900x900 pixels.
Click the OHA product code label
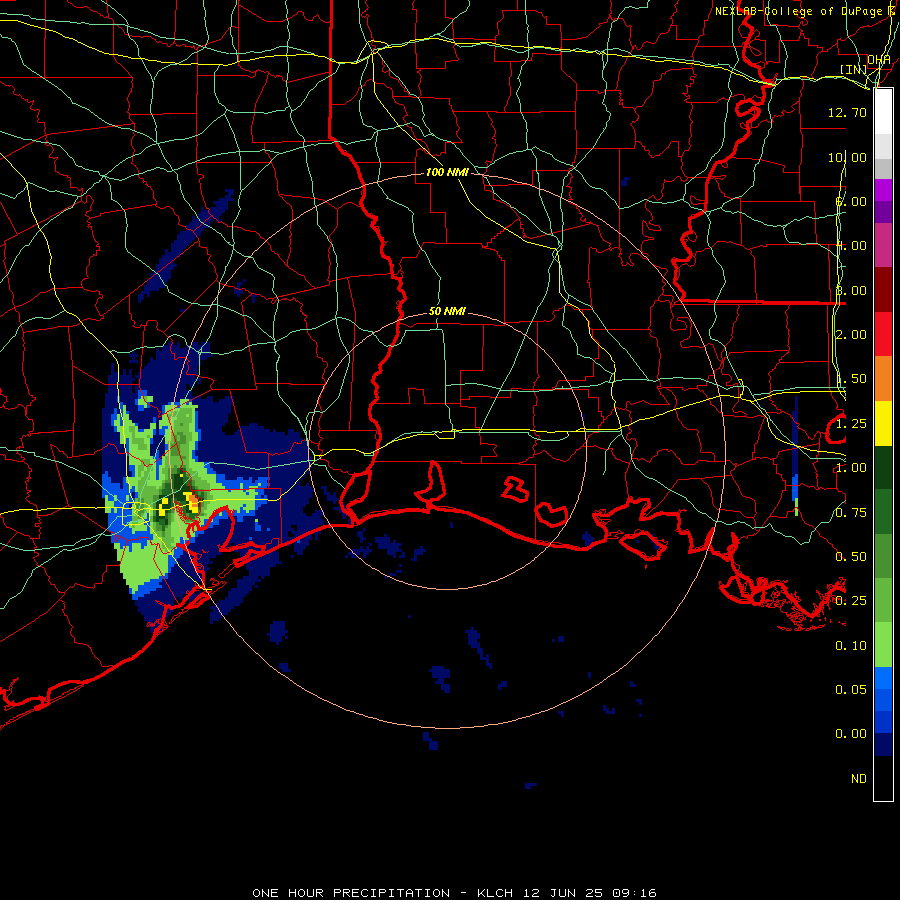click(879, 59)
